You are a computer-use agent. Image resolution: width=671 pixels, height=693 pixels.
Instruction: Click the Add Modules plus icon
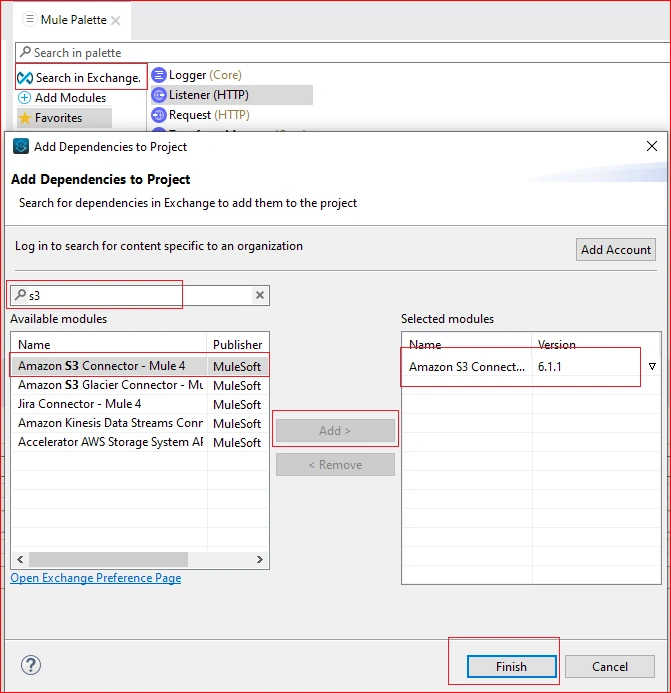24,98
